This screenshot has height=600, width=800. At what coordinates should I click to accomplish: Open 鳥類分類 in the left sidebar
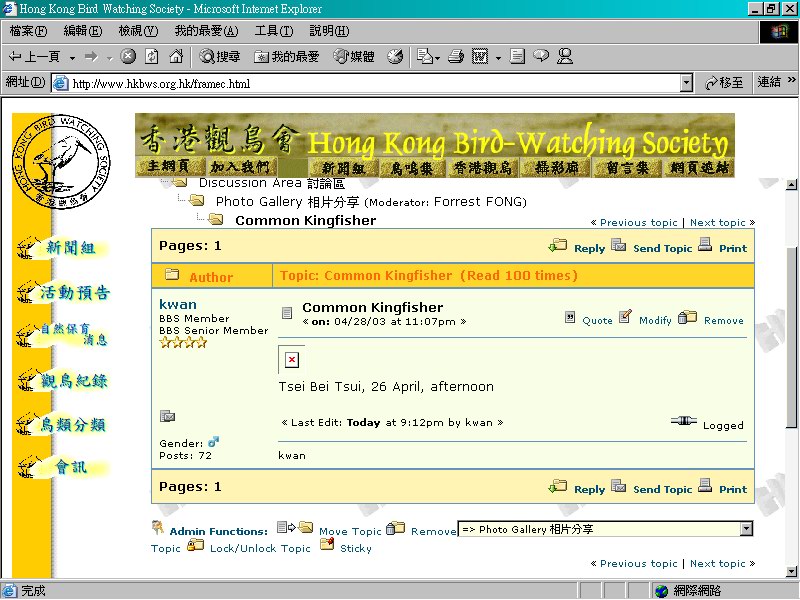coord(62,424)
